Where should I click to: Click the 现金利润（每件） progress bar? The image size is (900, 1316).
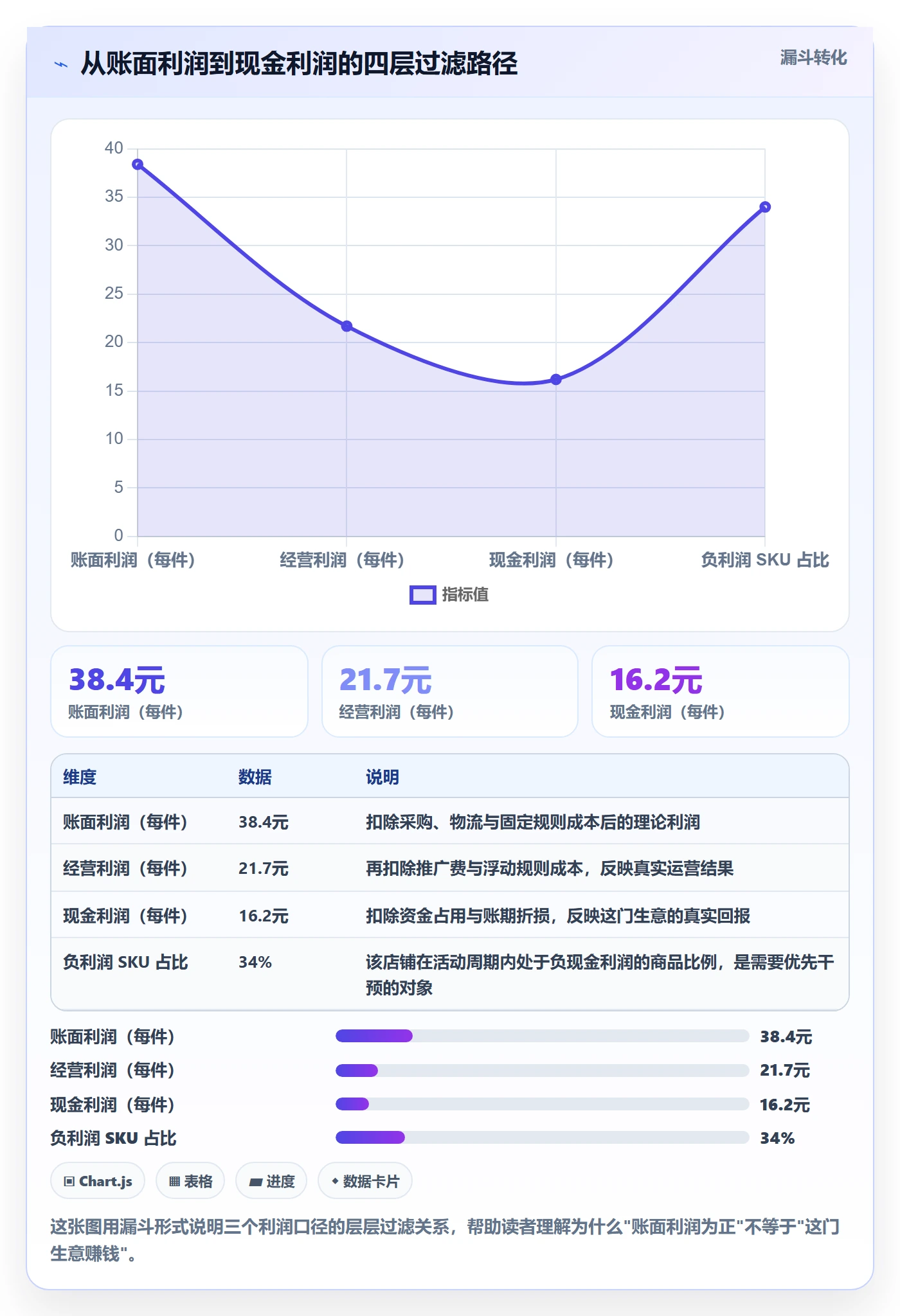(543, 1104)
